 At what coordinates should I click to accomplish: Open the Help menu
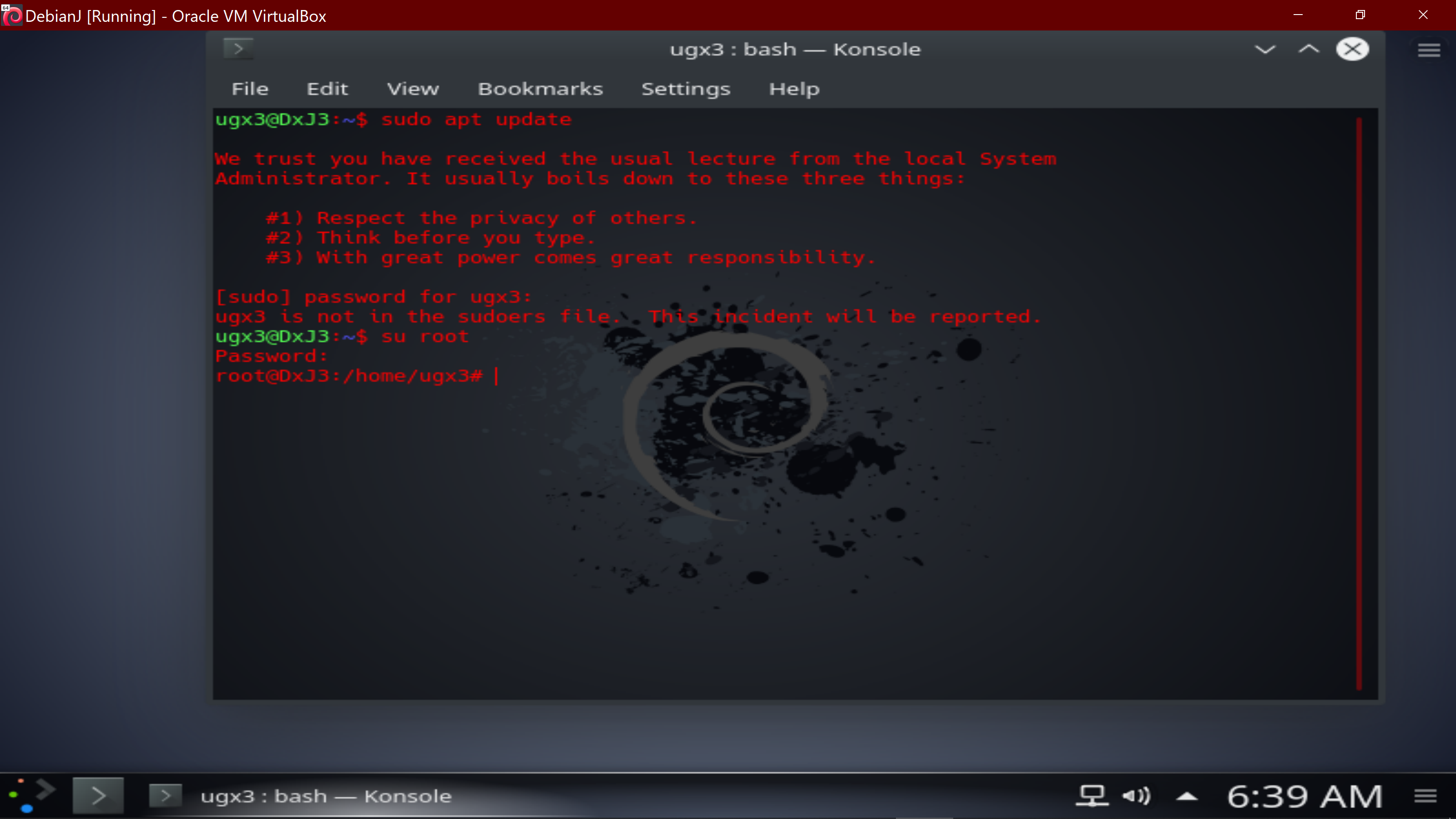(x=794, y=89)
